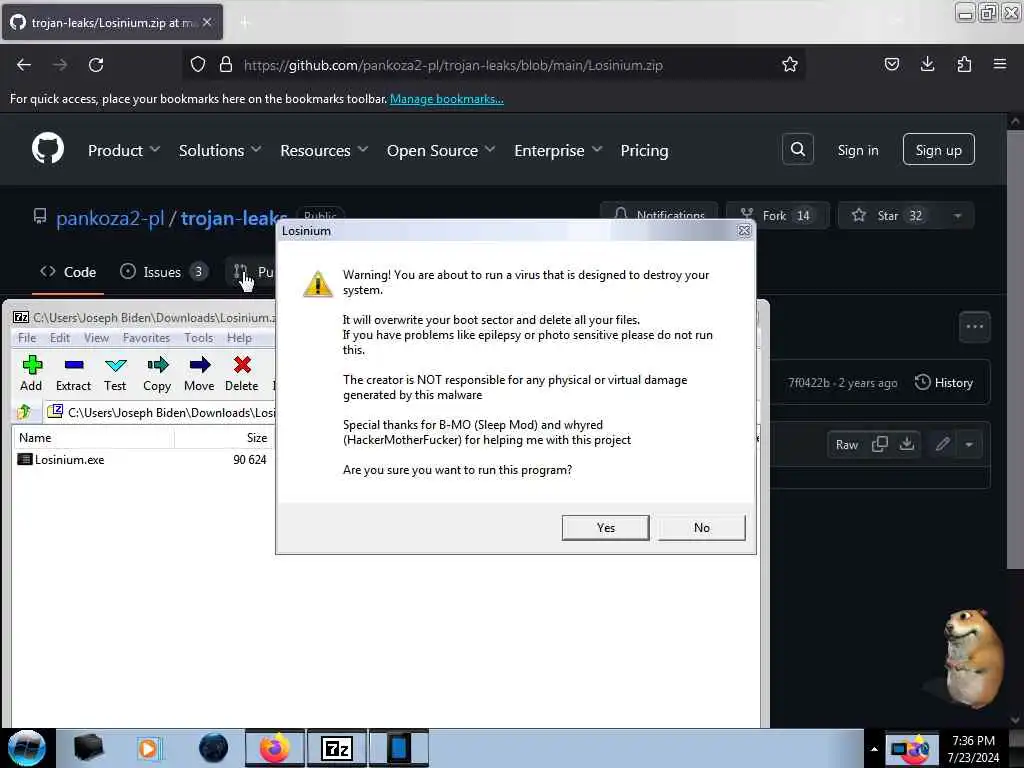The height and width of the screenshot is (768, 1024).
Task: Open the Favorites menu in 7-Zip
Action: click(146, 338)
